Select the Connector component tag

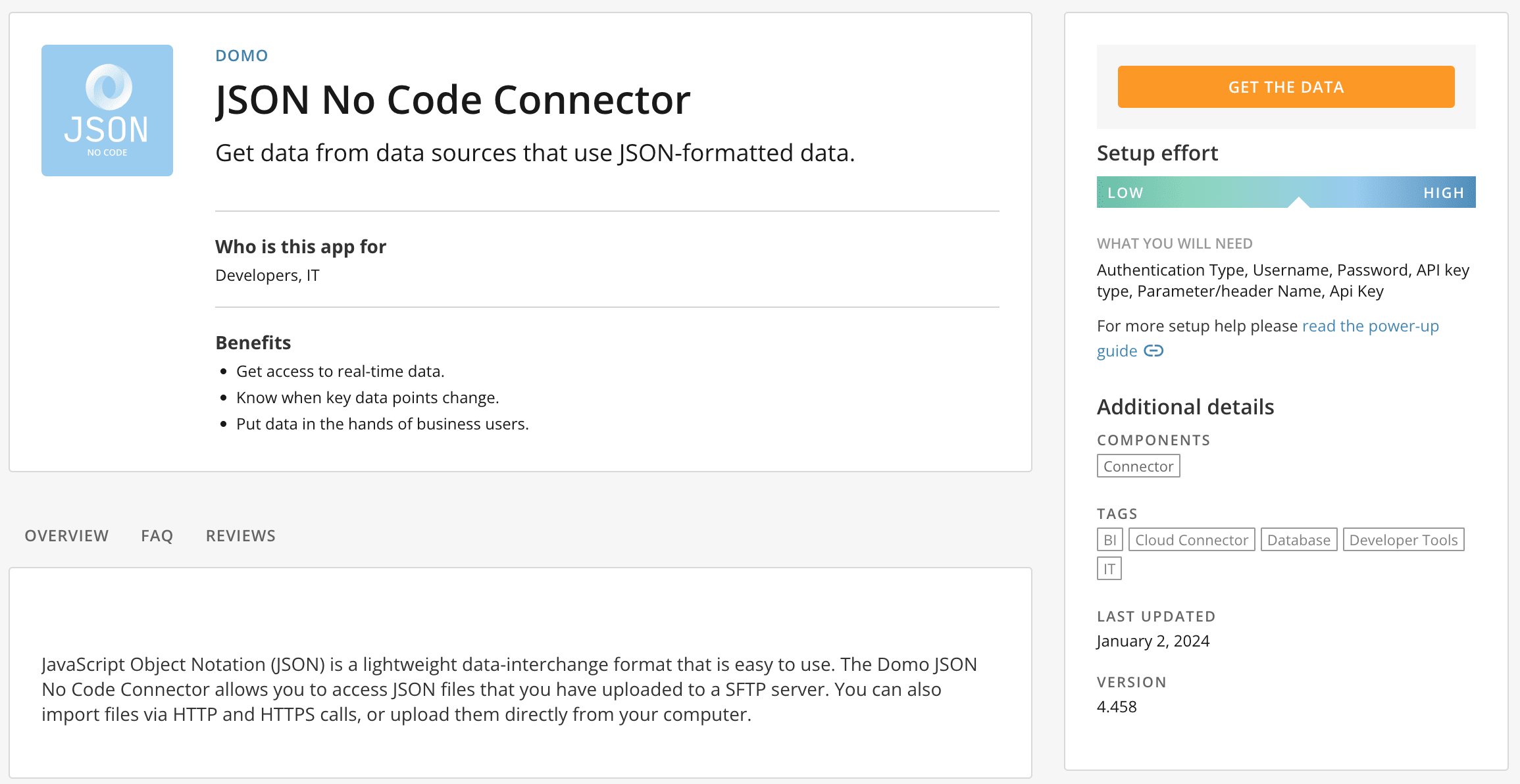click(1138, 466)
